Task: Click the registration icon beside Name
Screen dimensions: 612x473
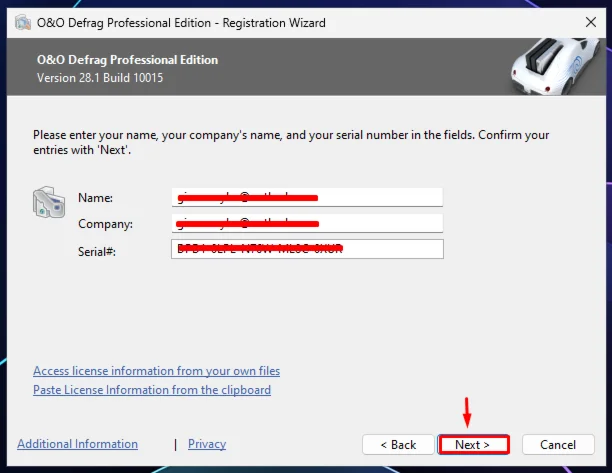Action: 49,202
